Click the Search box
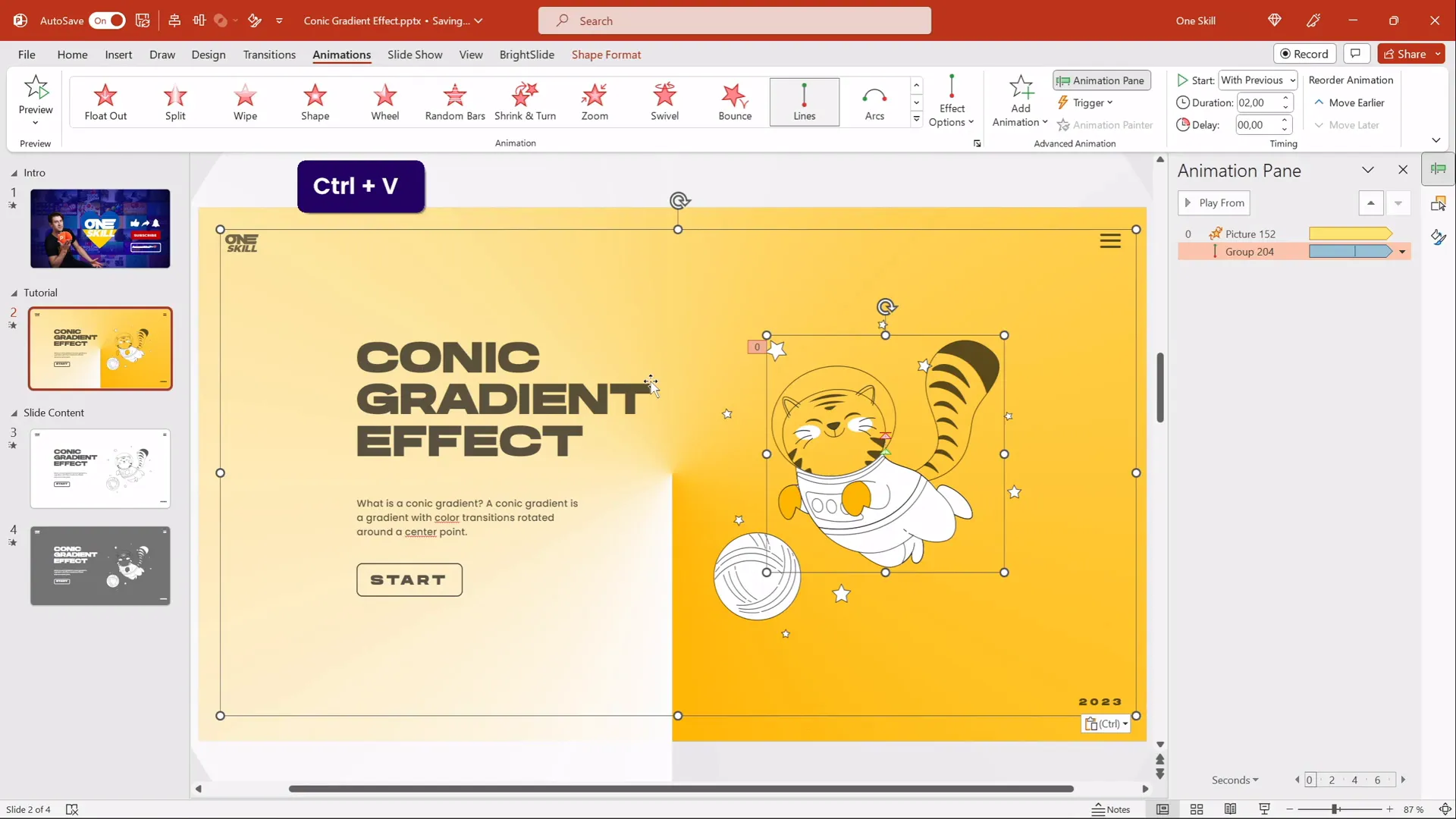 (734, 20)
